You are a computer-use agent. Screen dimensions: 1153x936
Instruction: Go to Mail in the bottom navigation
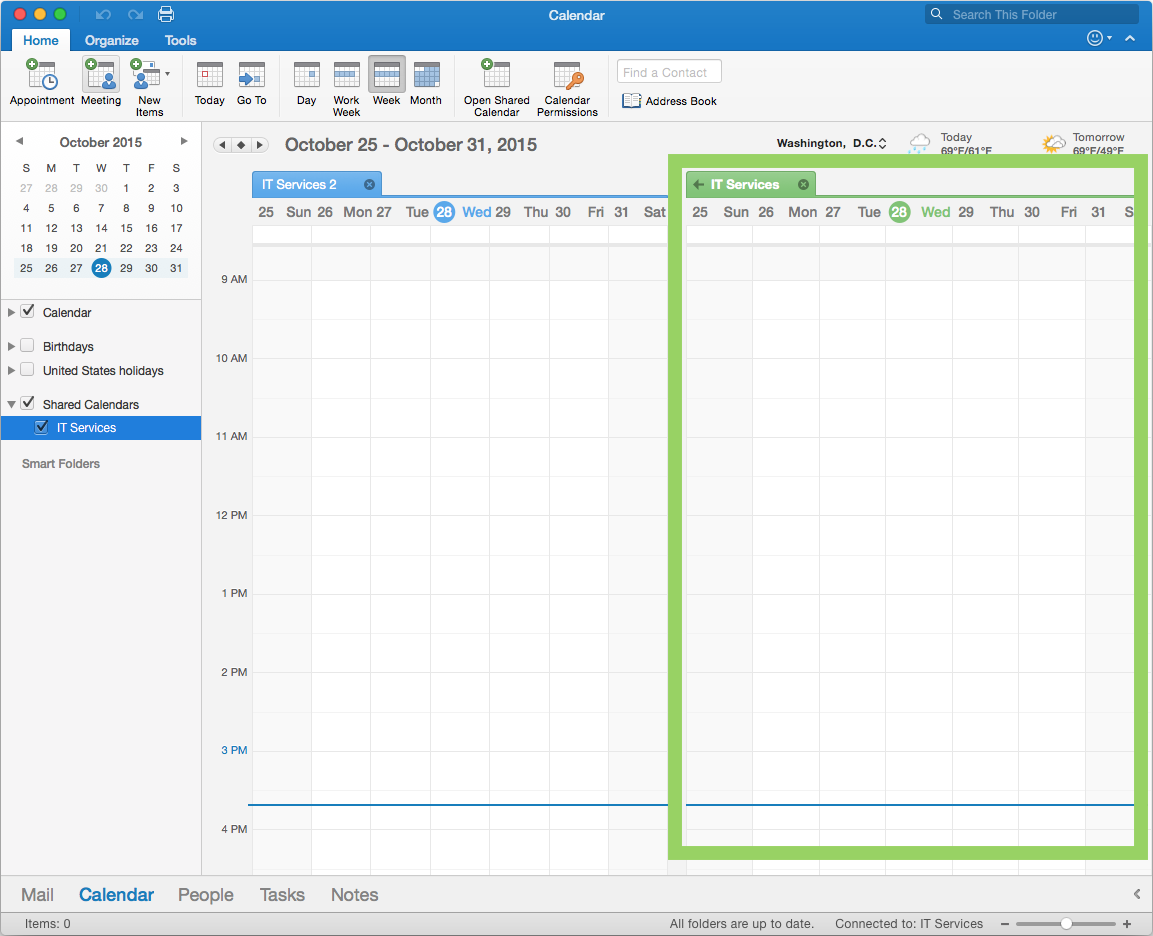[x=38, y=895]
